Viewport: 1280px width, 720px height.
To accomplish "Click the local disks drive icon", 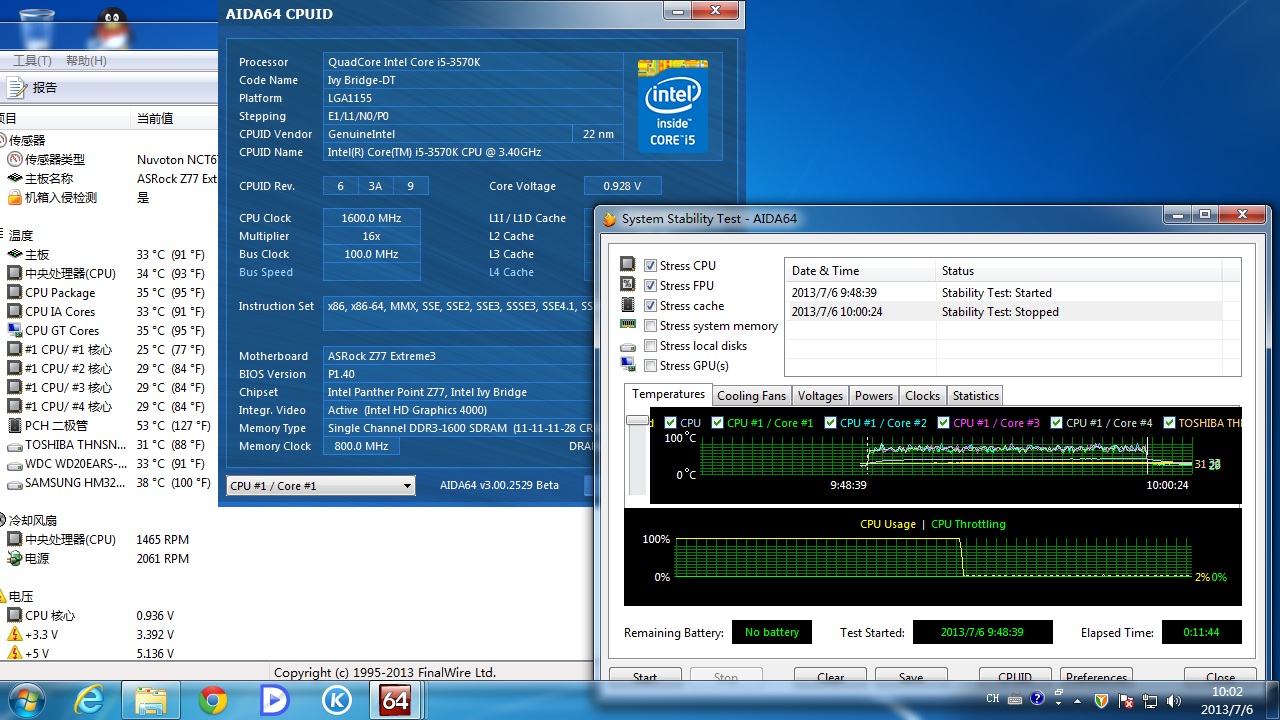I will click(627, 346).
